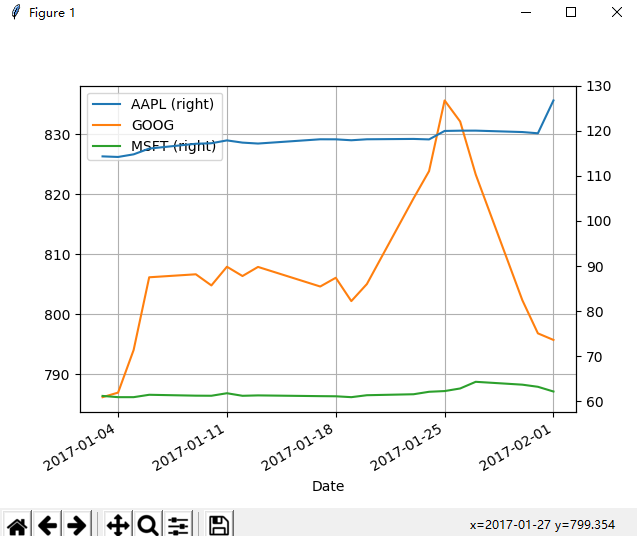Click the 2017-01-18 x-axis tick label

pos(298,447)
